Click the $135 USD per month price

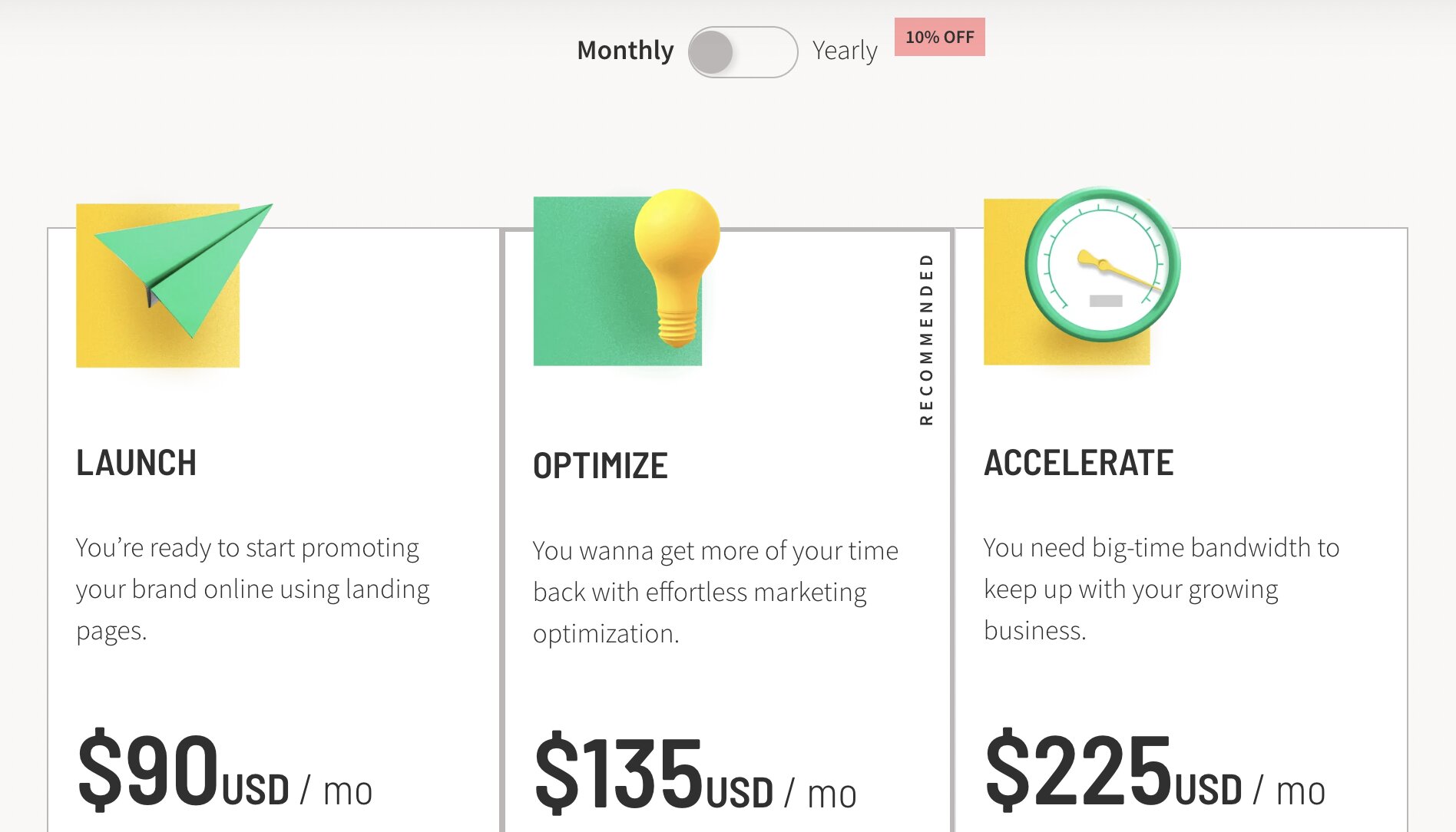[x=695, y=774]
